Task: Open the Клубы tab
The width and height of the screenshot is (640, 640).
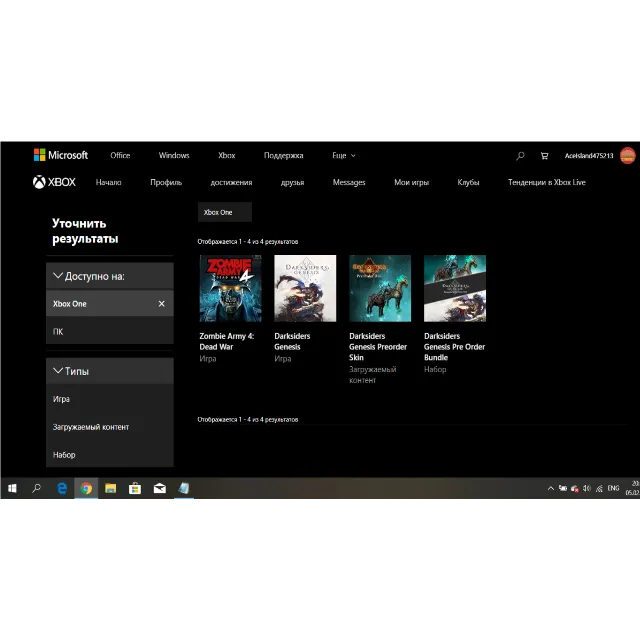Action: point(468,182)
